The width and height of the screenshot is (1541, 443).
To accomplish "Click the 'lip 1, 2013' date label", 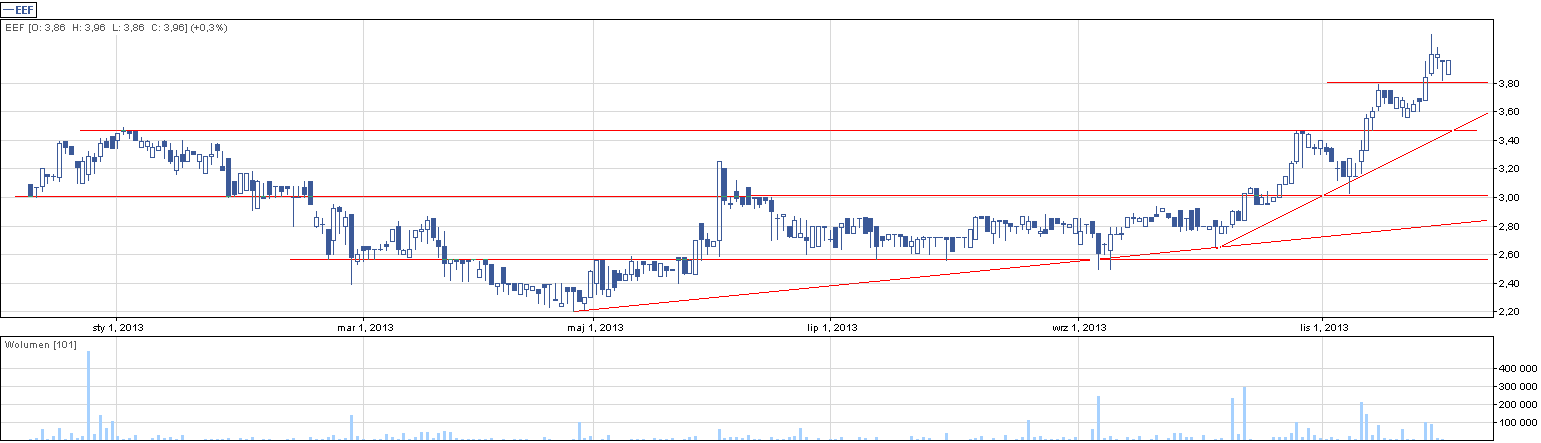I will click(x=834, y=327).
